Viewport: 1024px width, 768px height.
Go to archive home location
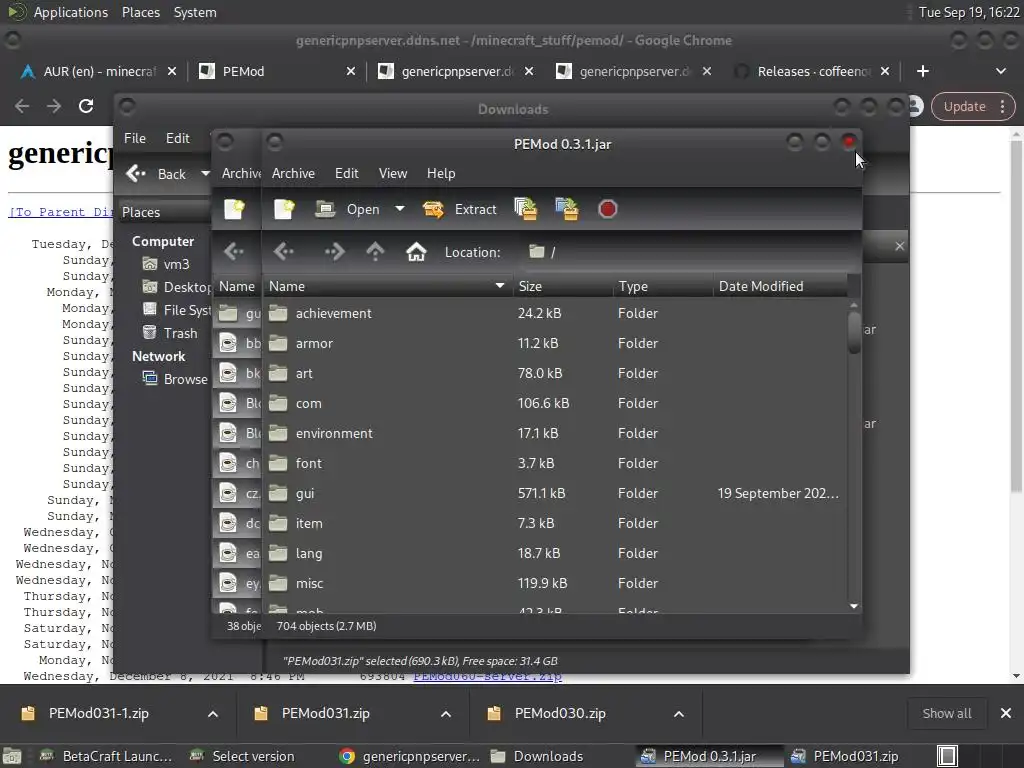point(416,251)
